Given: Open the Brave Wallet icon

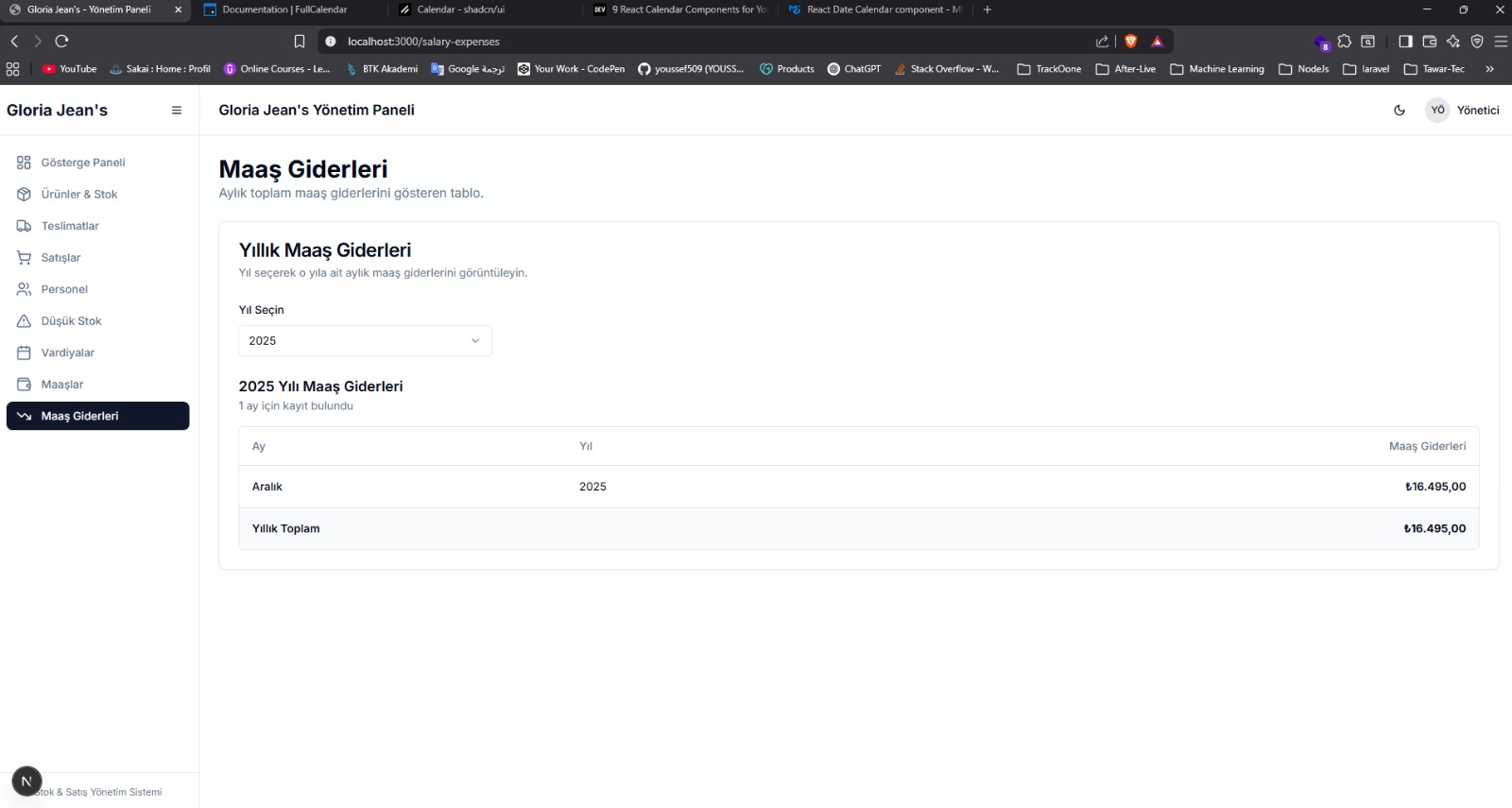Looking at the screenshot, I should click(1429, 42).
